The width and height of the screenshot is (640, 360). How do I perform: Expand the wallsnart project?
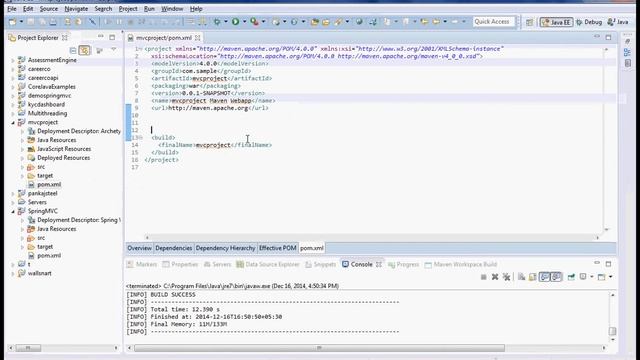tap(13, 273)
